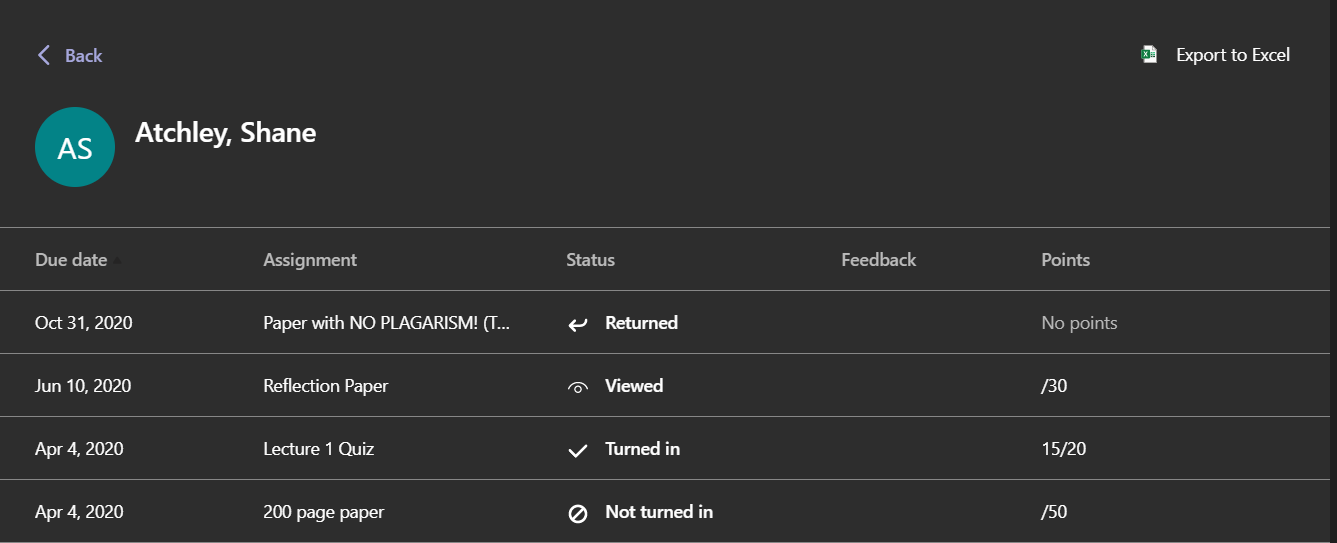Open the Paper with NO PLAGARISM! assignment
Image resolution: width=1337 pixels, height=543 pixels.
(x=387, y=323)
